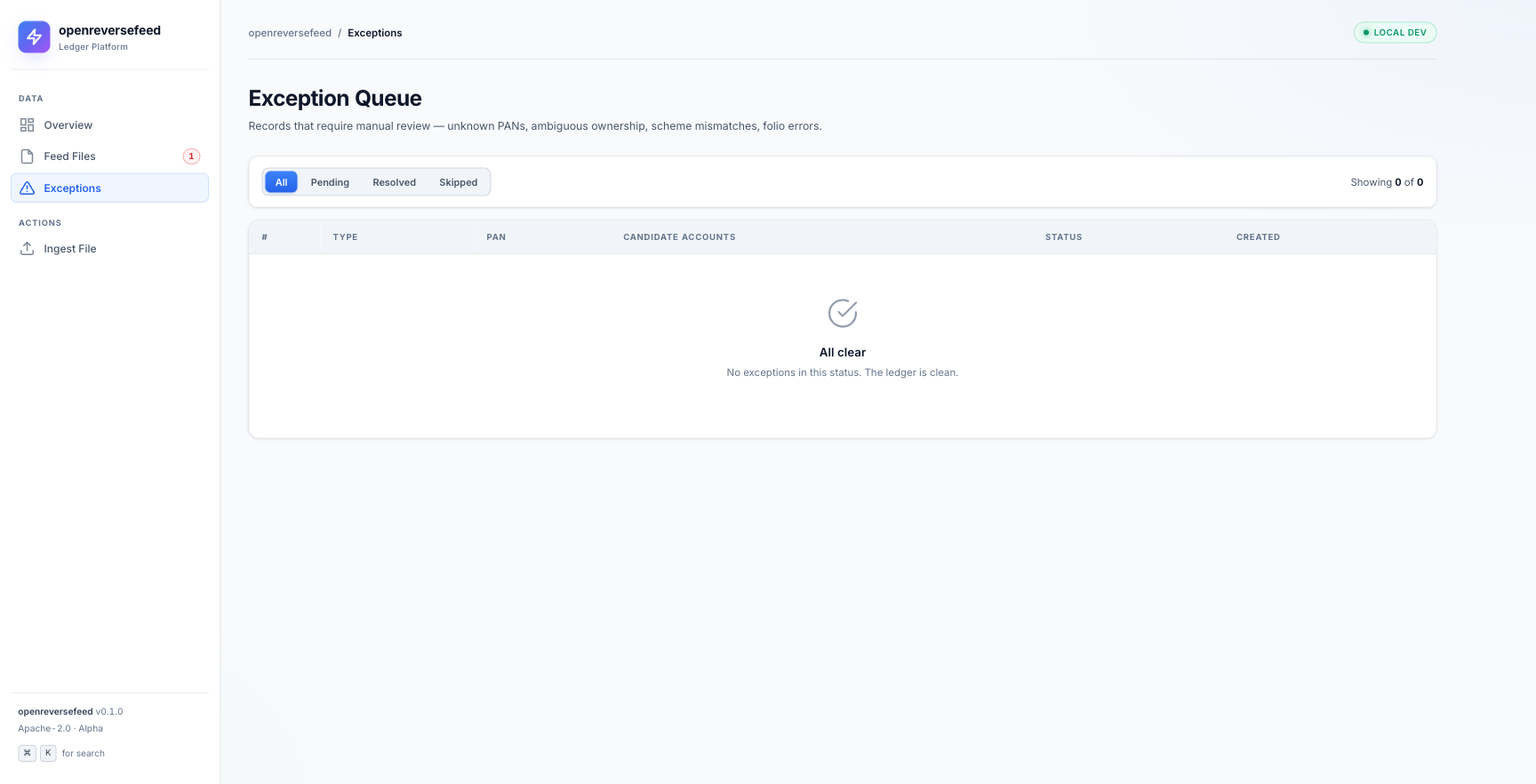Click the Exceptions warning triangle icon
This screenshot has width=1536, height=784.
coord(28,188)
